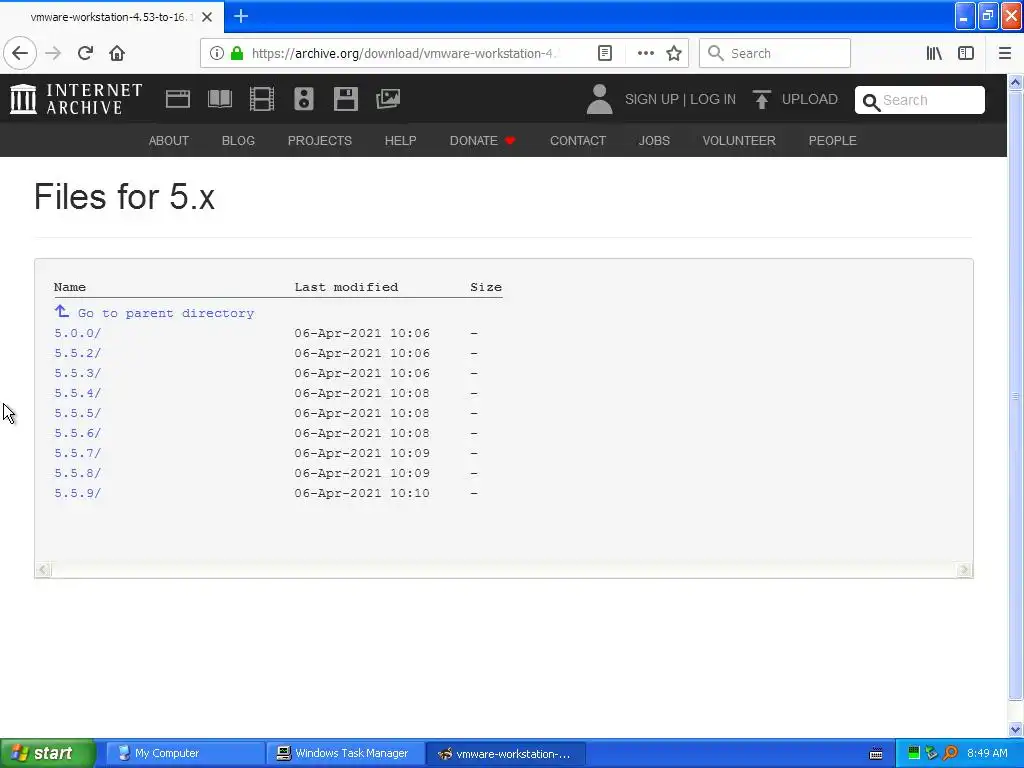This screenshot has width=1024, height=768.
Task: Click the magnifier tray icon
Action: (x=950, y=753)
